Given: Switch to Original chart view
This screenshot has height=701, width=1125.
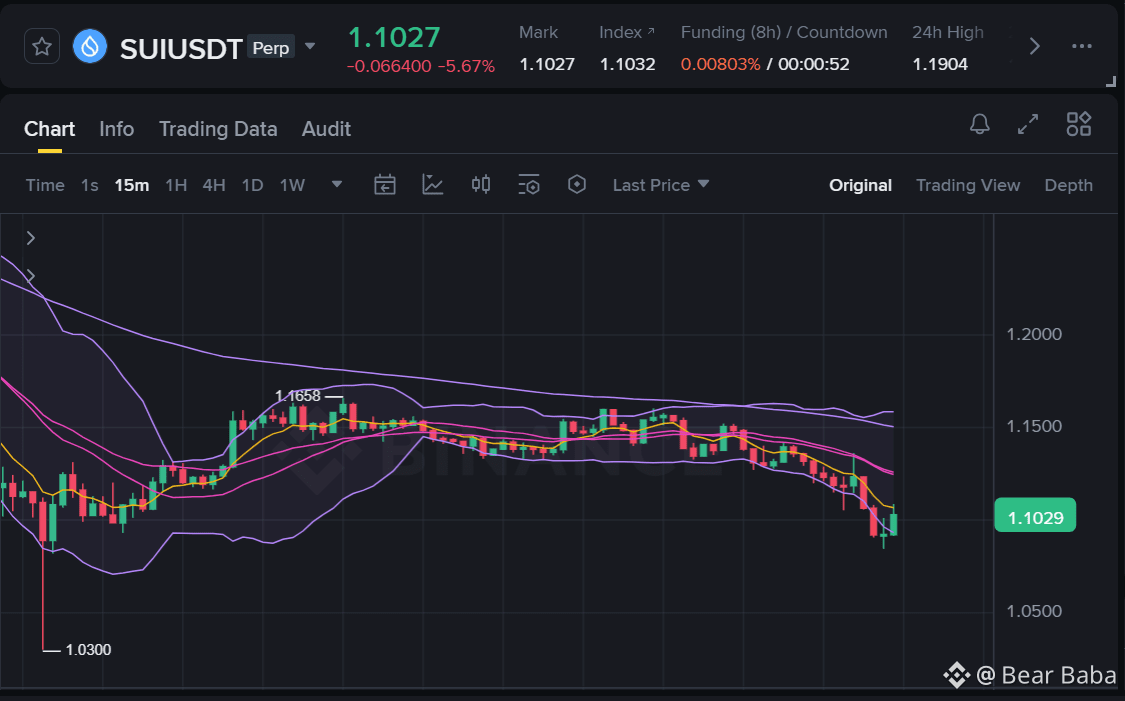Looking at the screenshot, I should click(x=860, y=185).
